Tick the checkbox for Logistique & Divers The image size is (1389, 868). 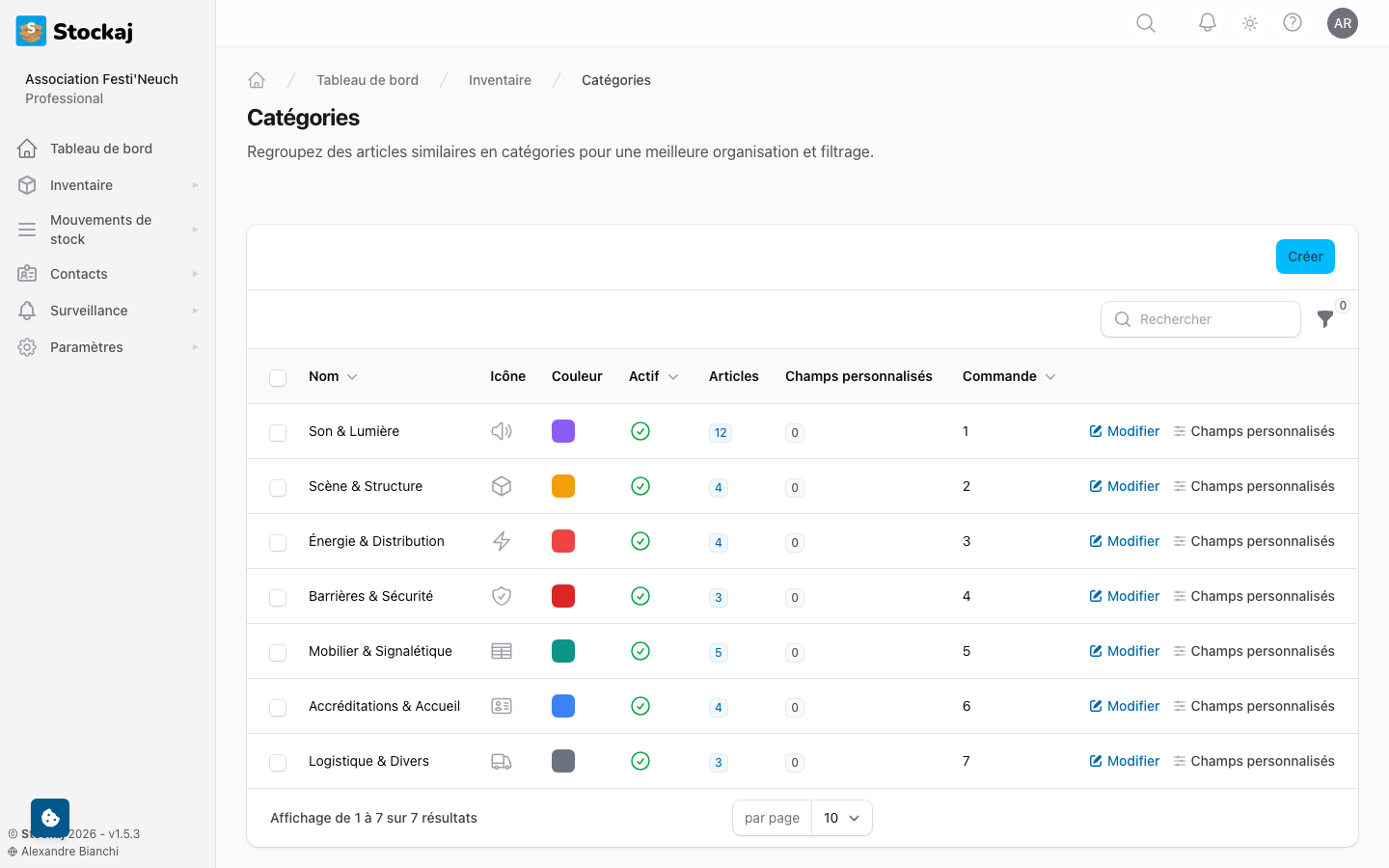click(278, 763)
